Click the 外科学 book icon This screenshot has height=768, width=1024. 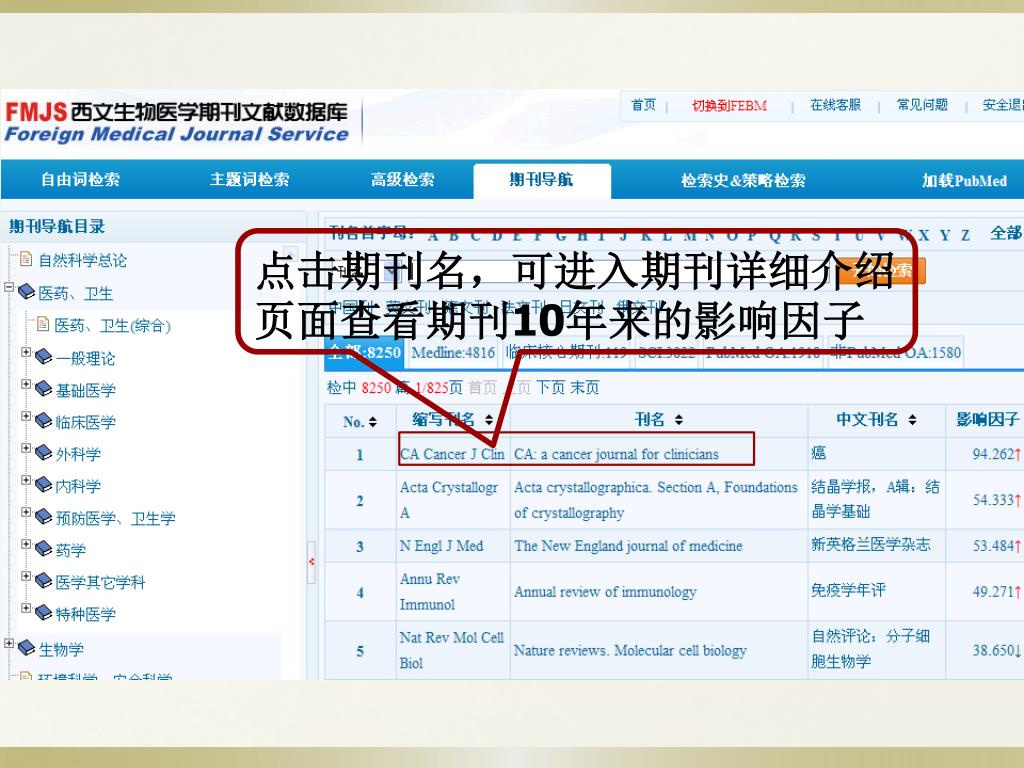[x=43, y=453]
